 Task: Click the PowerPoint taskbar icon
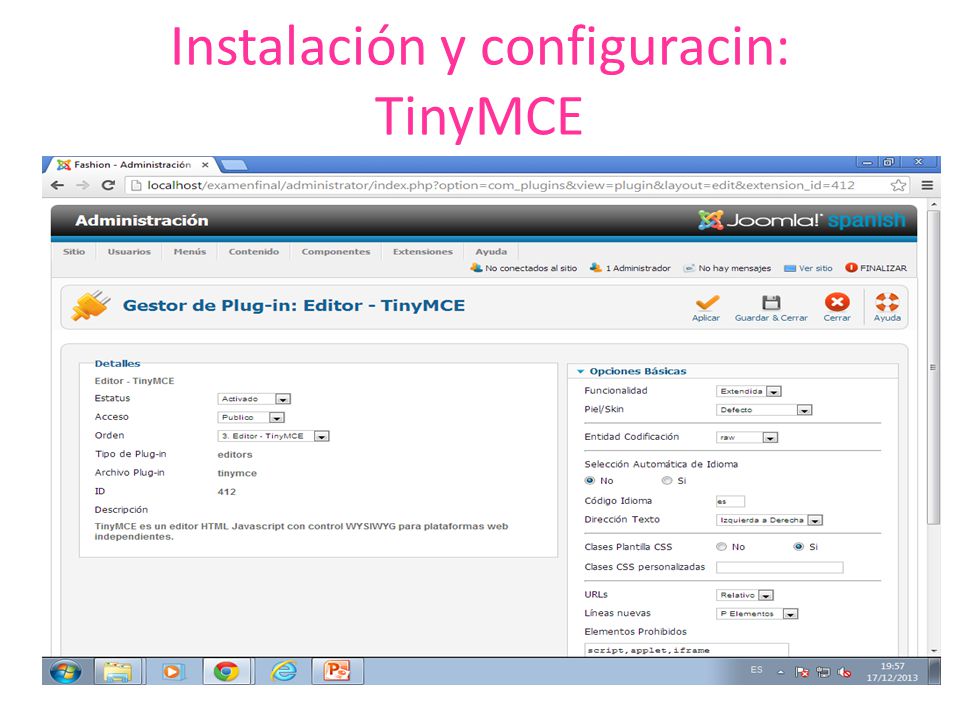pyautogui.click(x=337, y=672)
